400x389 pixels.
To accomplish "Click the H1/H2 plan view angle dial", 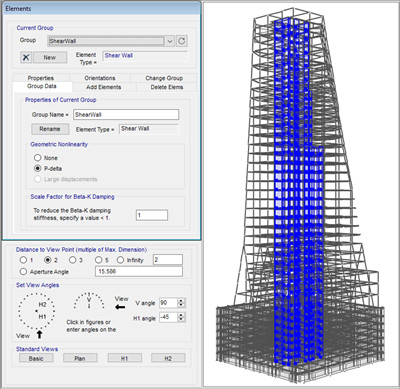I will 37,311.
